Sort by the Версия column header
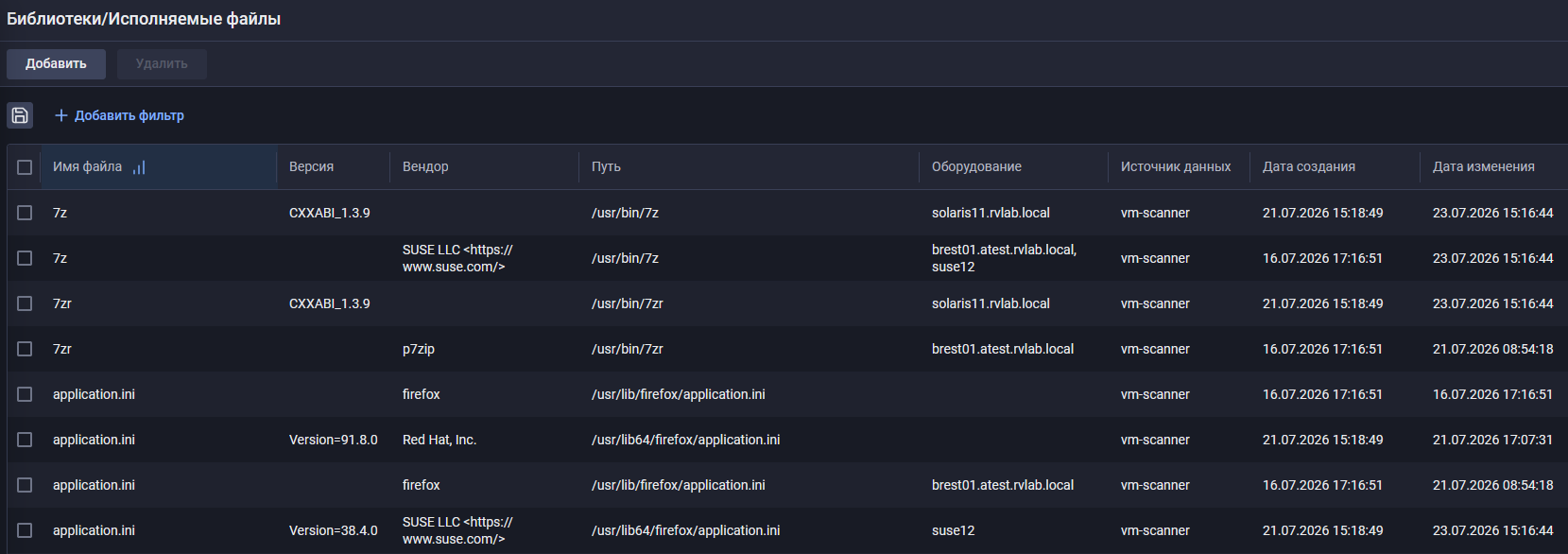The width and height of the screenshot is (1568, 554). point(311,166)
